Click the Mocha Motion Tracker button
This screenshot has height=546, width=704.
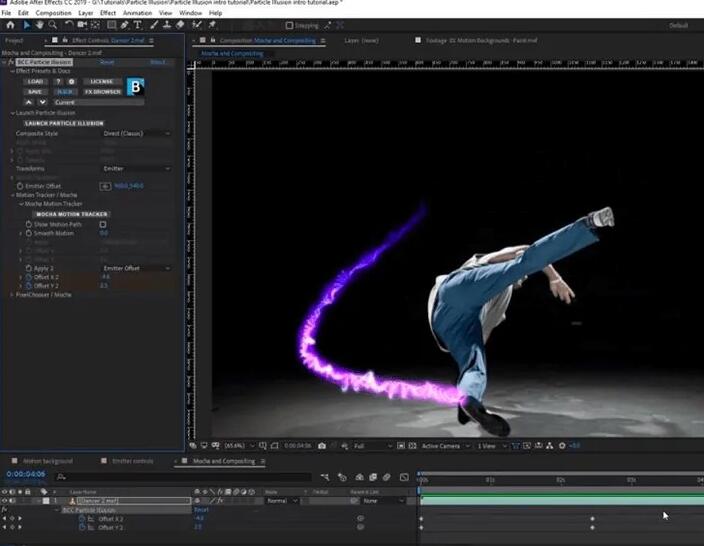pos(71,214)
